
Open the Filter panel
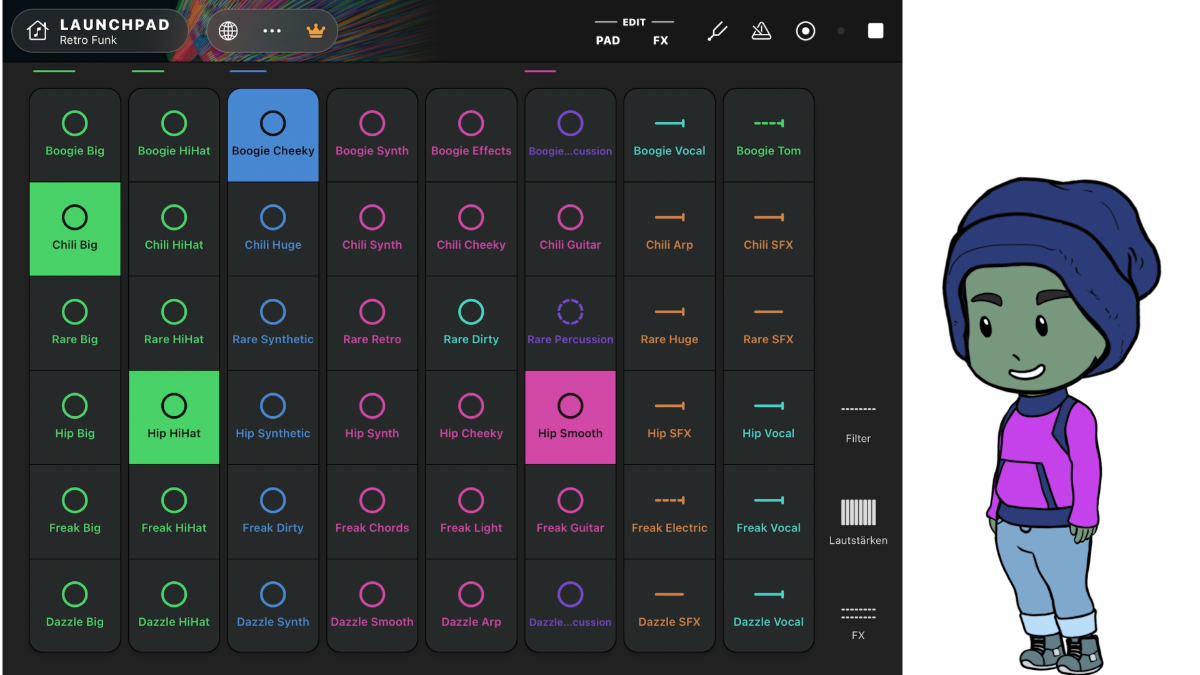coord(858,423)
